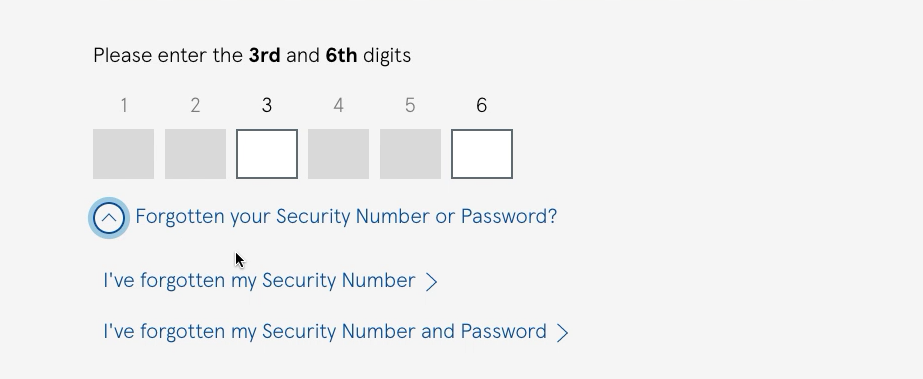Click the highlighted position label '3'
The height and width of the screenshot is (379, 923).
[267, 105]
